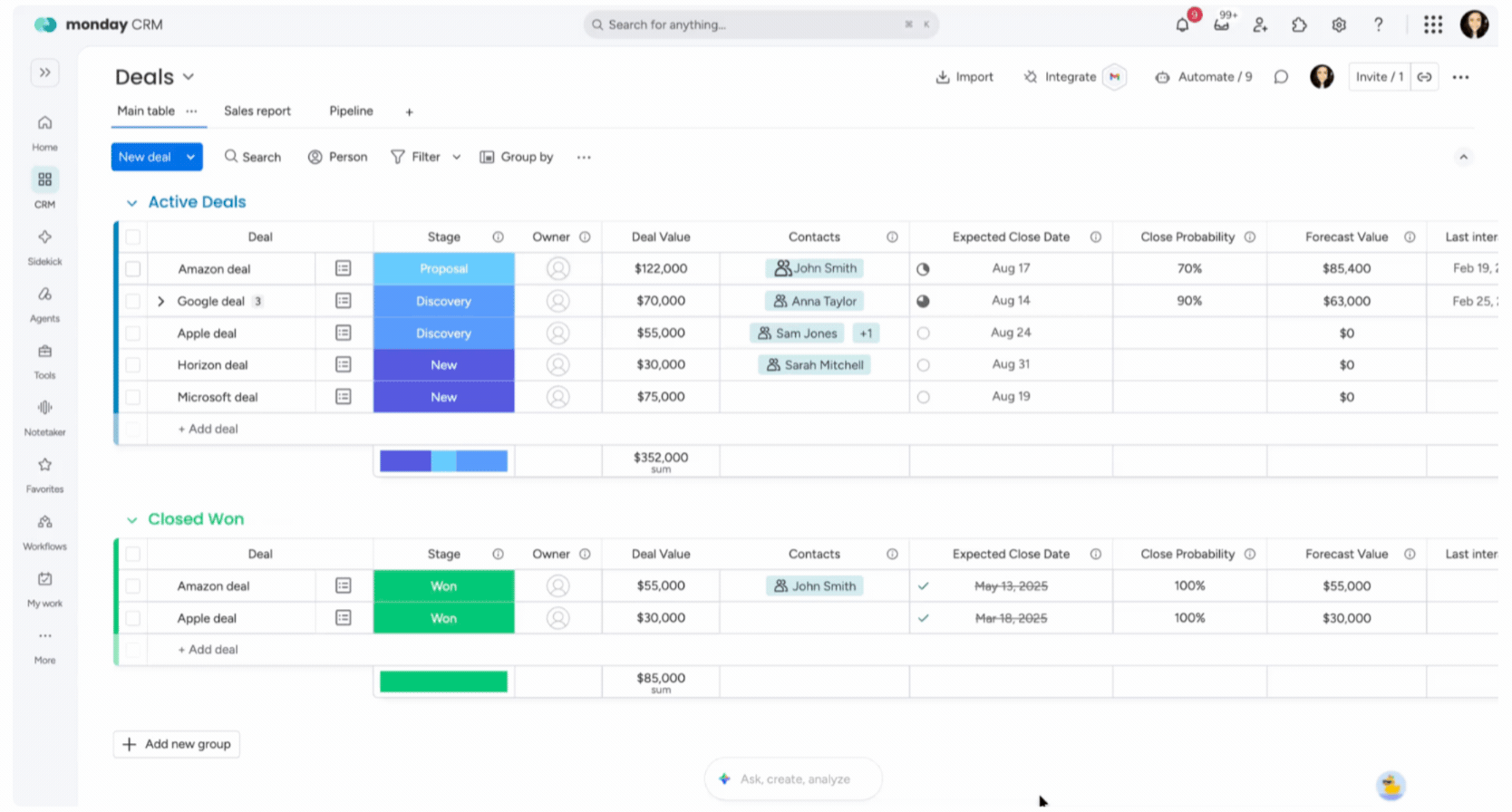Open My work in the sidebar
Viewport: 1512px width, 812px height.
coord(44,589)
